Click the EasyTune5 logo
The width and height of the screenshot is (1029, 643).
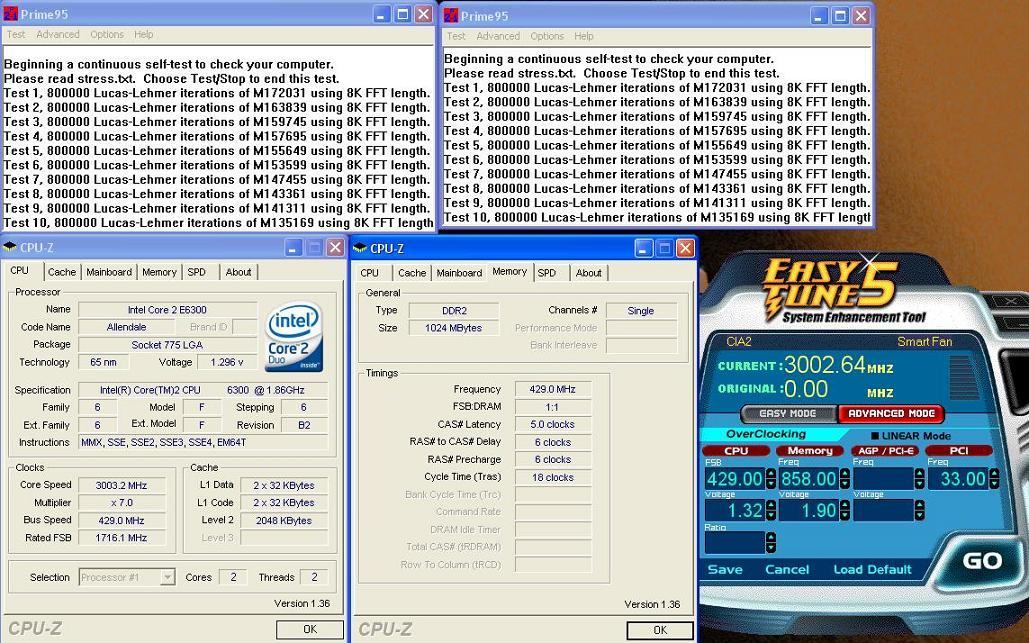click(x=831, y=289)
